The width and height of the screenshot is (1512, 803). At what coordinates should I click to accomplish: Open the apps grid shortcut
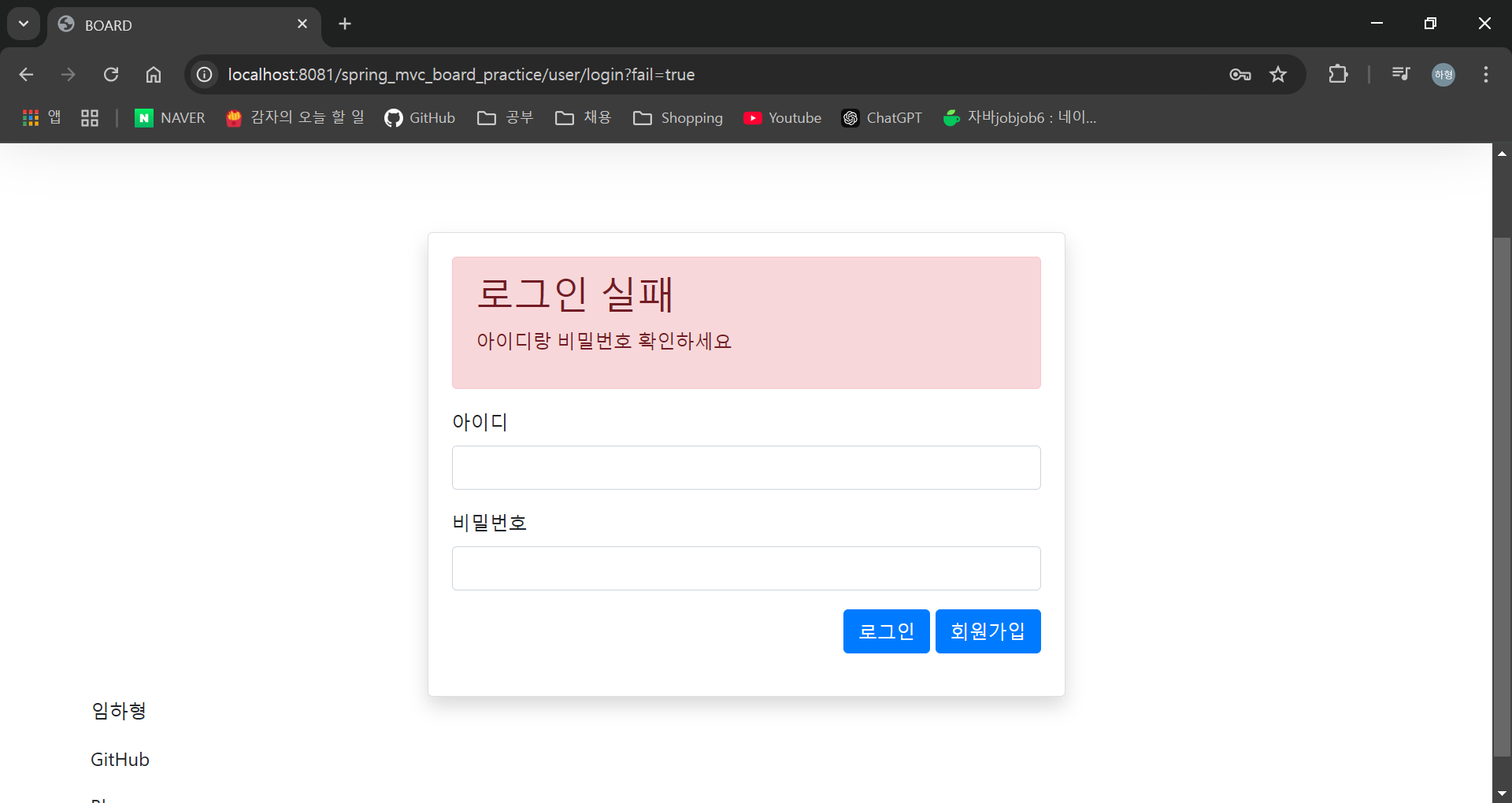point(42,118)
